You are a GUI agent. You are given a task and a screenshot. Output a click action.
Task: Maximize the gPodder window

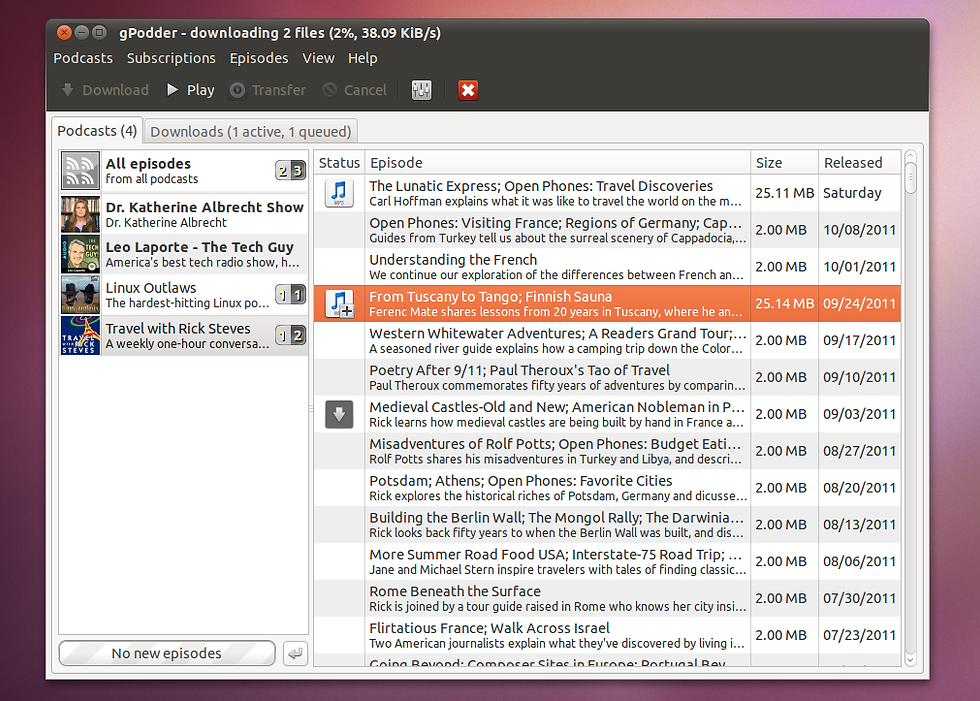[99, 32]
